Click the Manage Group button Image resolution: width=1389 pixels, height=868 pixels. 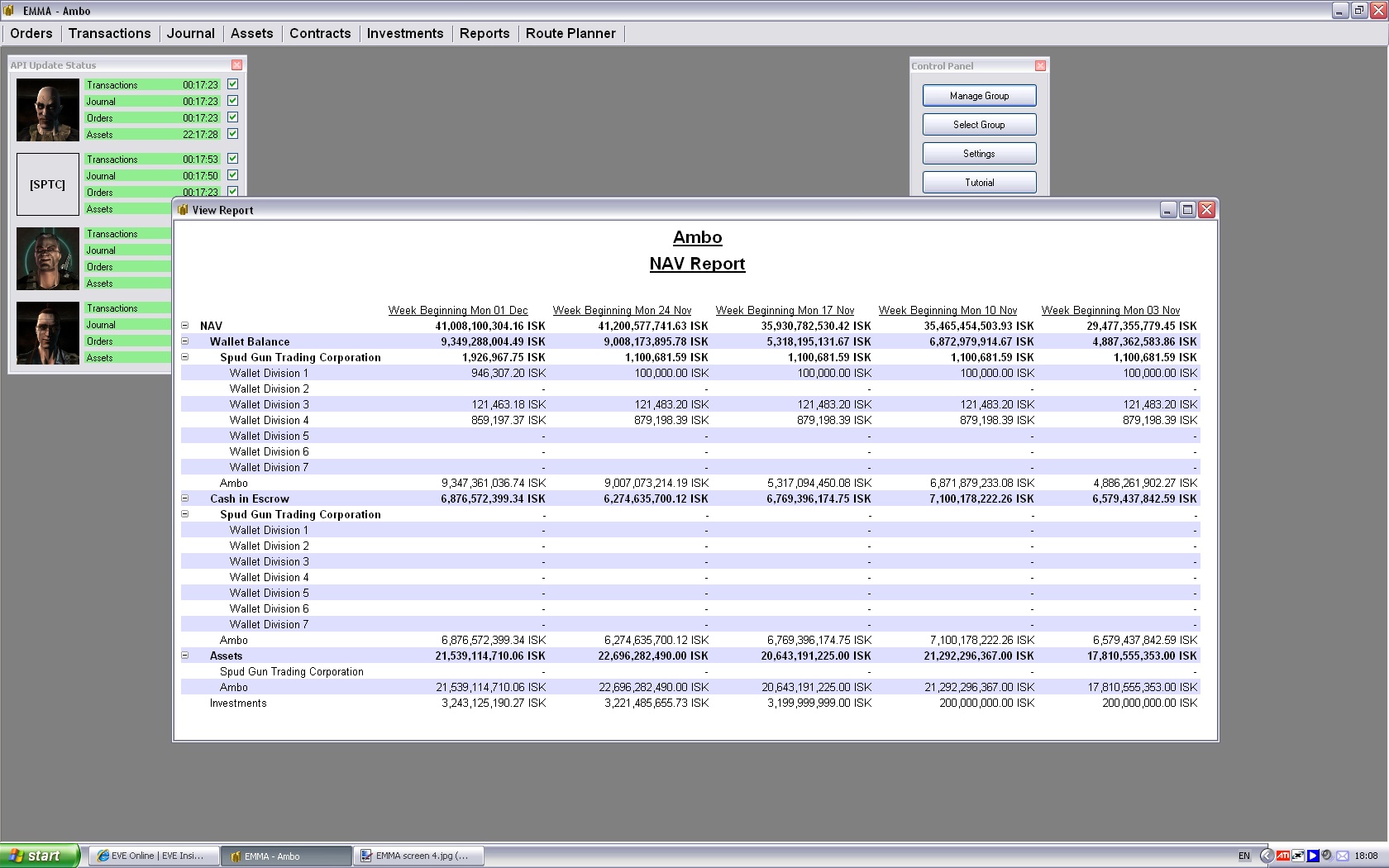(x=979, y=96)
